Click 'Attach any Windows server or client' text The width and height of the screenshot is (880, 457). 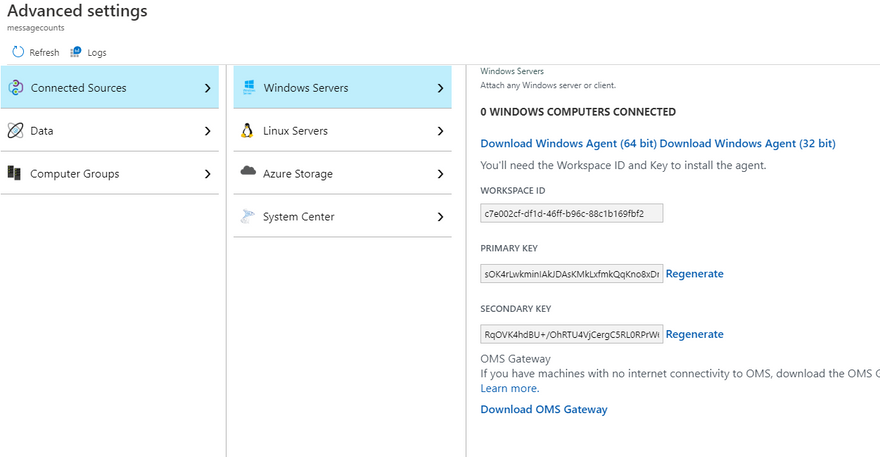(548, 85)
